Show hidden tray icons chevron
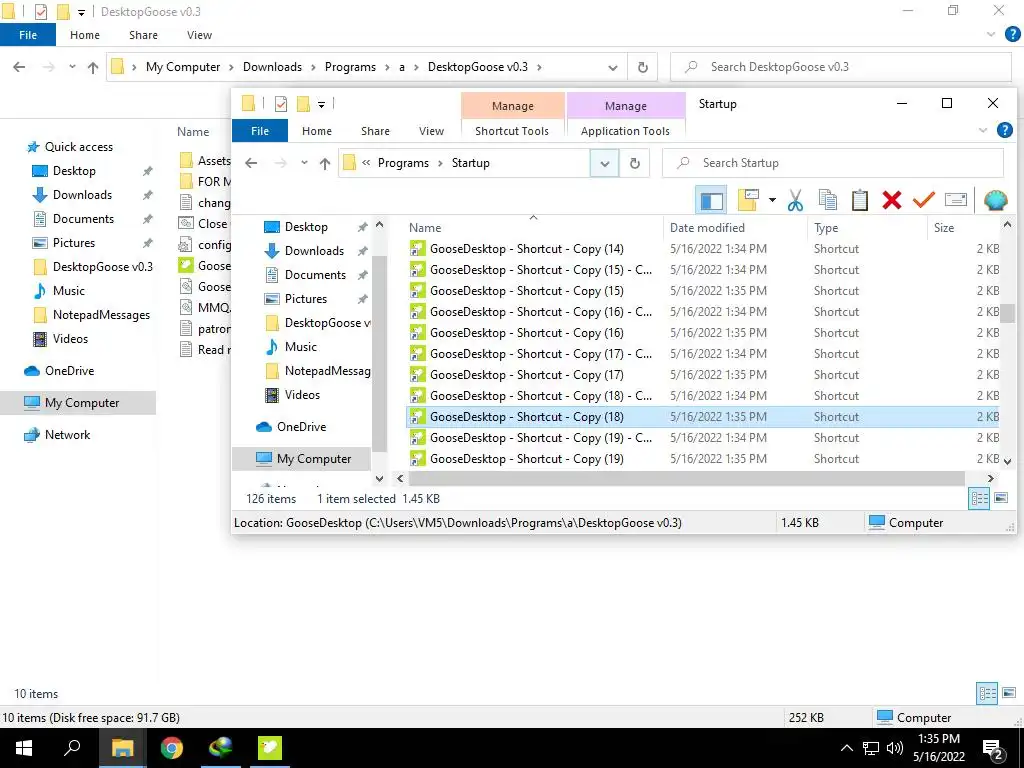 click(x=846, y=748)
